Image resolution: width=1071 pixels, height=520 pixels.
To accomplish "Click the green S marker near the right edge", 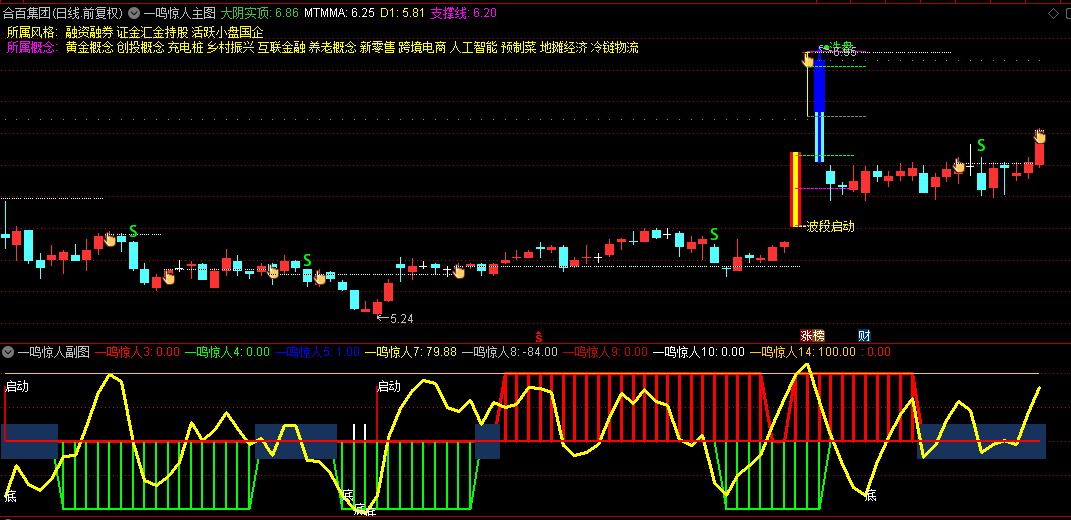I will [x=981, y=146].
